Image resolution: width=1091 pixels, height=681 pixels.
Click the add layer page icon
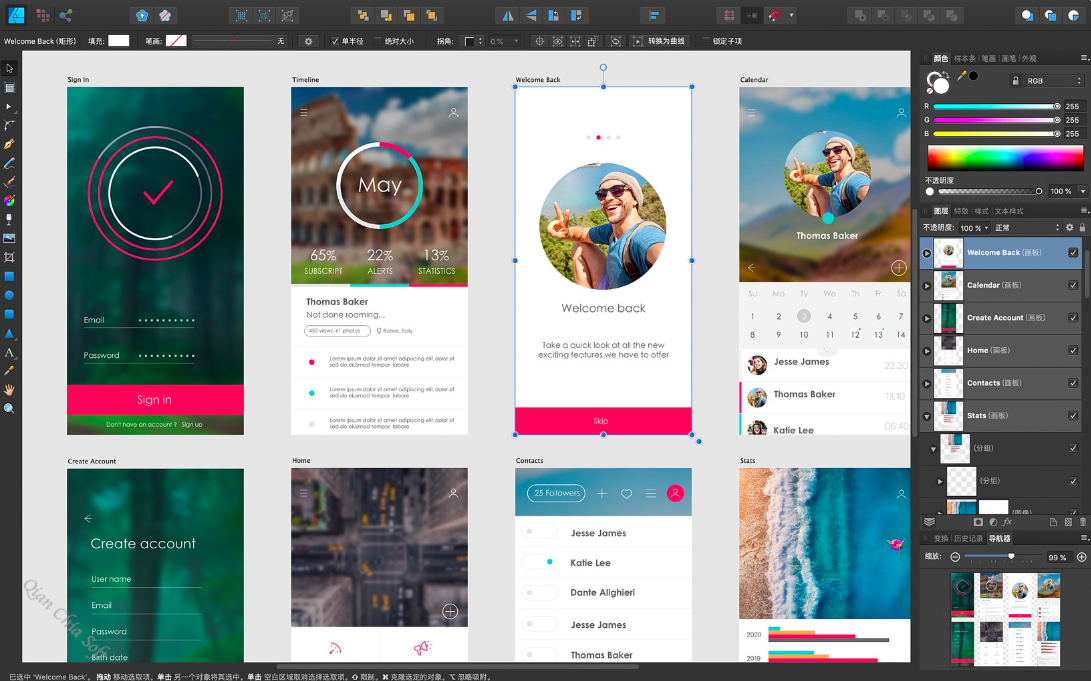pyautogui.click(x=1053, y=522)
